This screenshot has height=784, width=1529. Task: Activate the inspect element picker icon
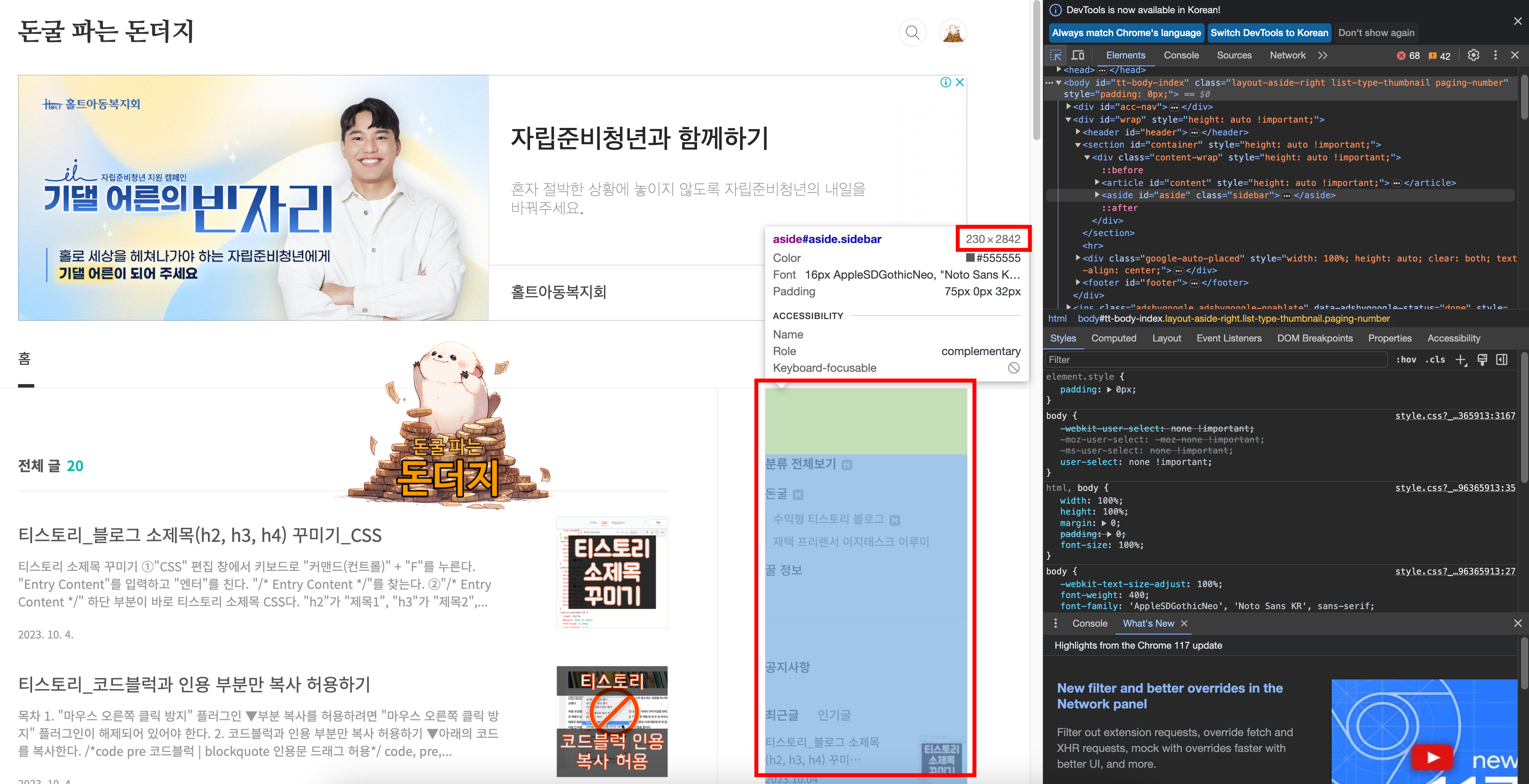[1055, 55]
